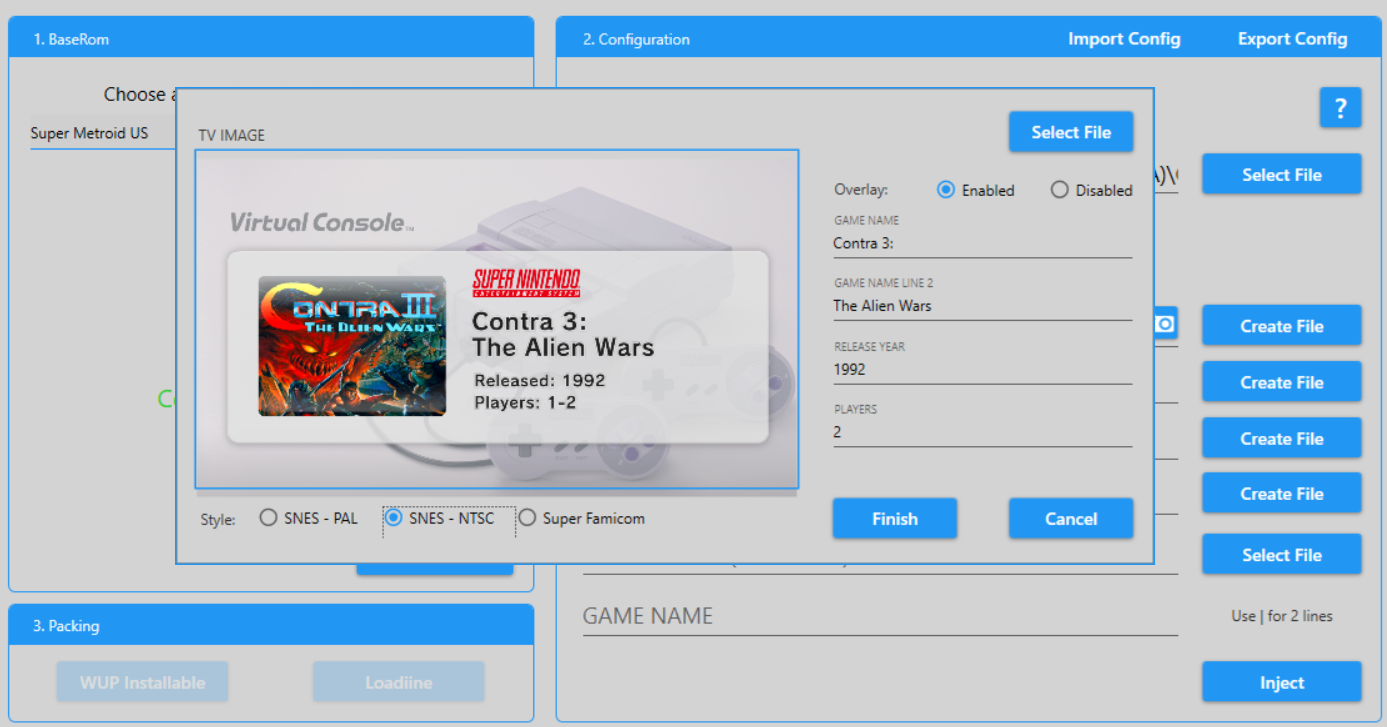
Task: Click Import Config in the header
Action: click(1124, 39)
